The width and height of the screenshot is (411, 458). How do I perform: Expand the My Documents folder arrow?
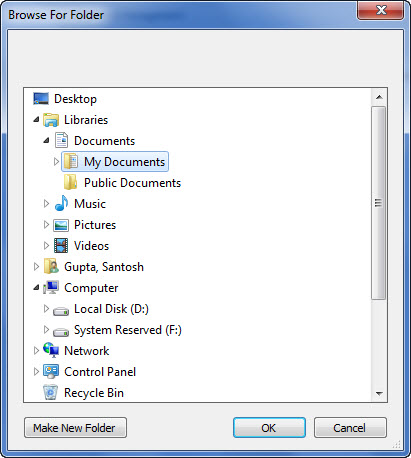click(56, 162)
